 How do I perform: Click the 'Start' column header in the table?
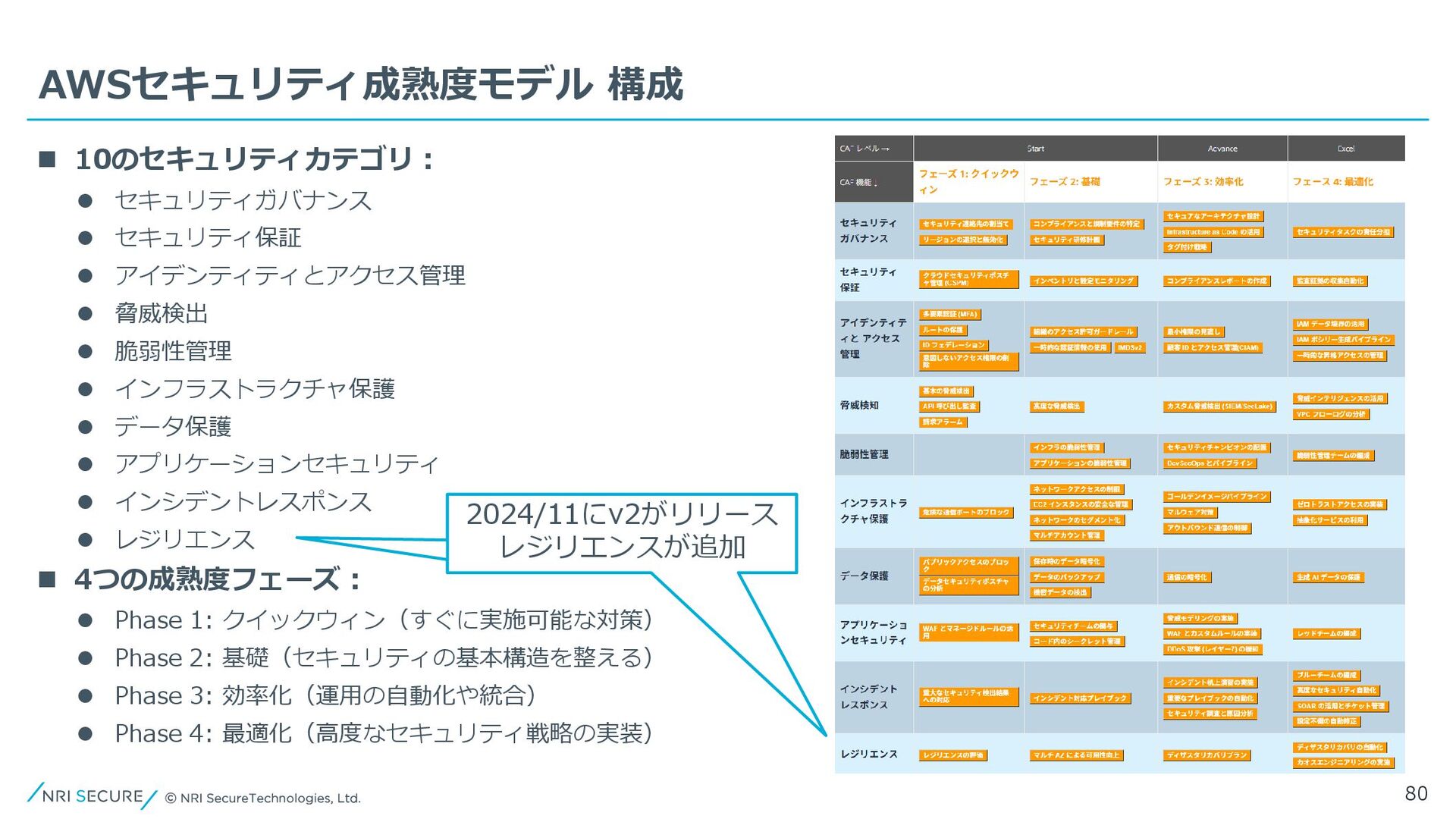point(1035,149)
